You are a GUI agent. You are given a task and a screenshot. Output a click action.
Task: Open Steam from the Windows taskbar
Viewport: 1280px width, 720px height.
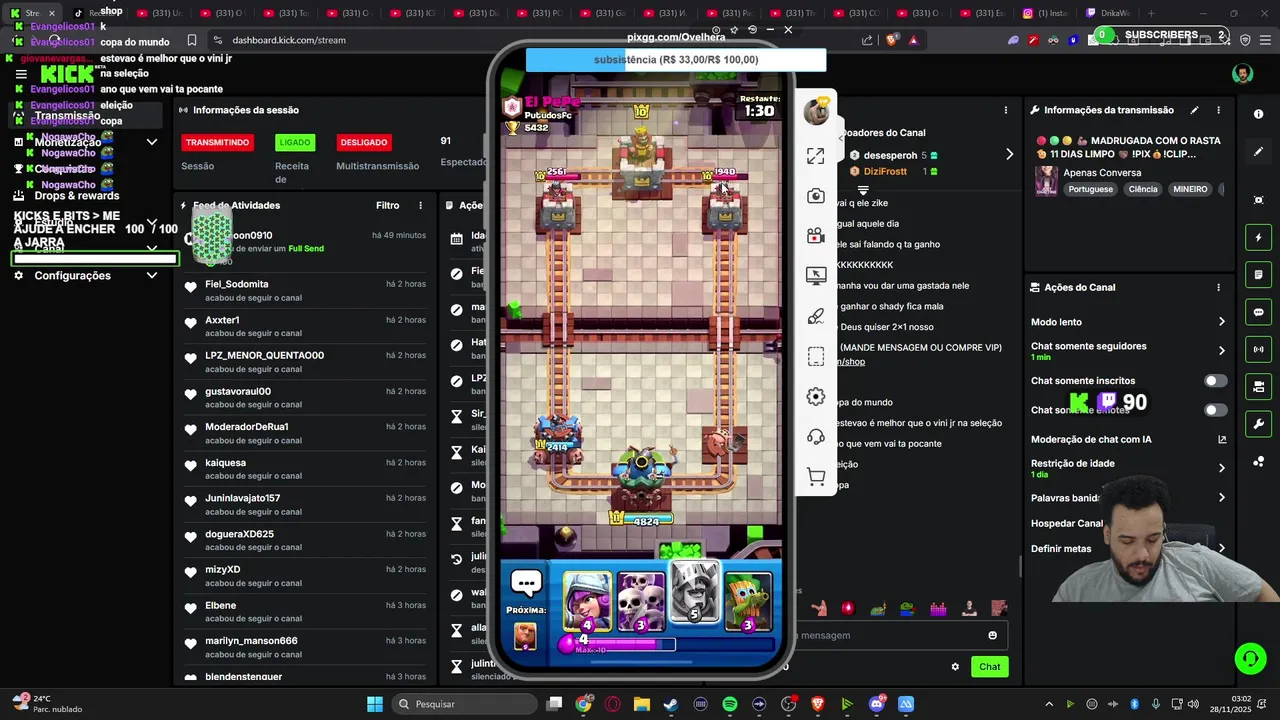pyautogui.click(x=671, y=704)
